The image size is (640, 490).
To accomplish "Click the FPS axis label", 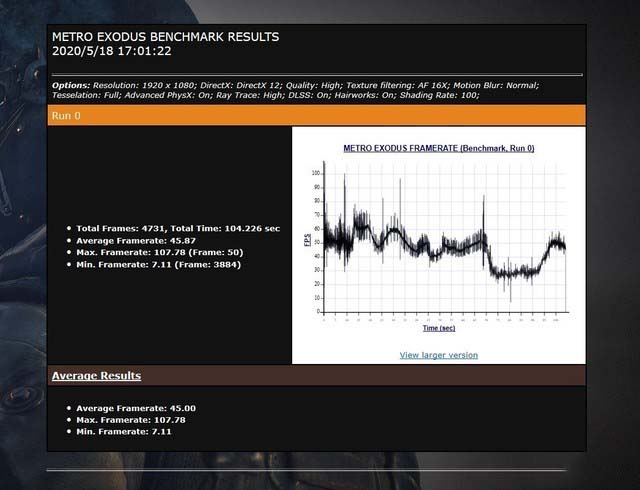I will pyautogui.click(x=307, y=240).
